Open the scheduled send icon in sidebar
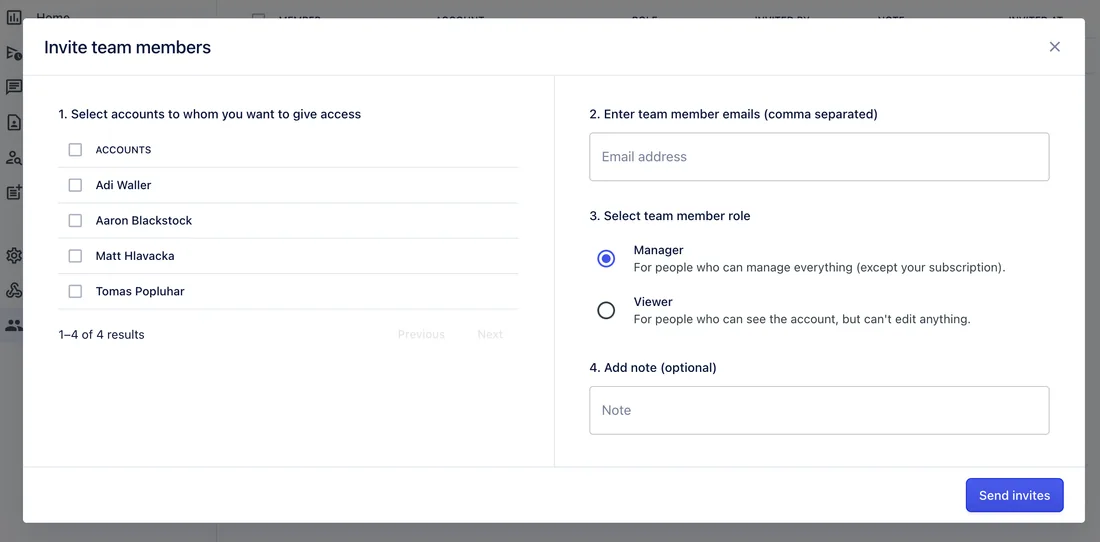This screenshot has height=542, width=1100. point(13,53)
